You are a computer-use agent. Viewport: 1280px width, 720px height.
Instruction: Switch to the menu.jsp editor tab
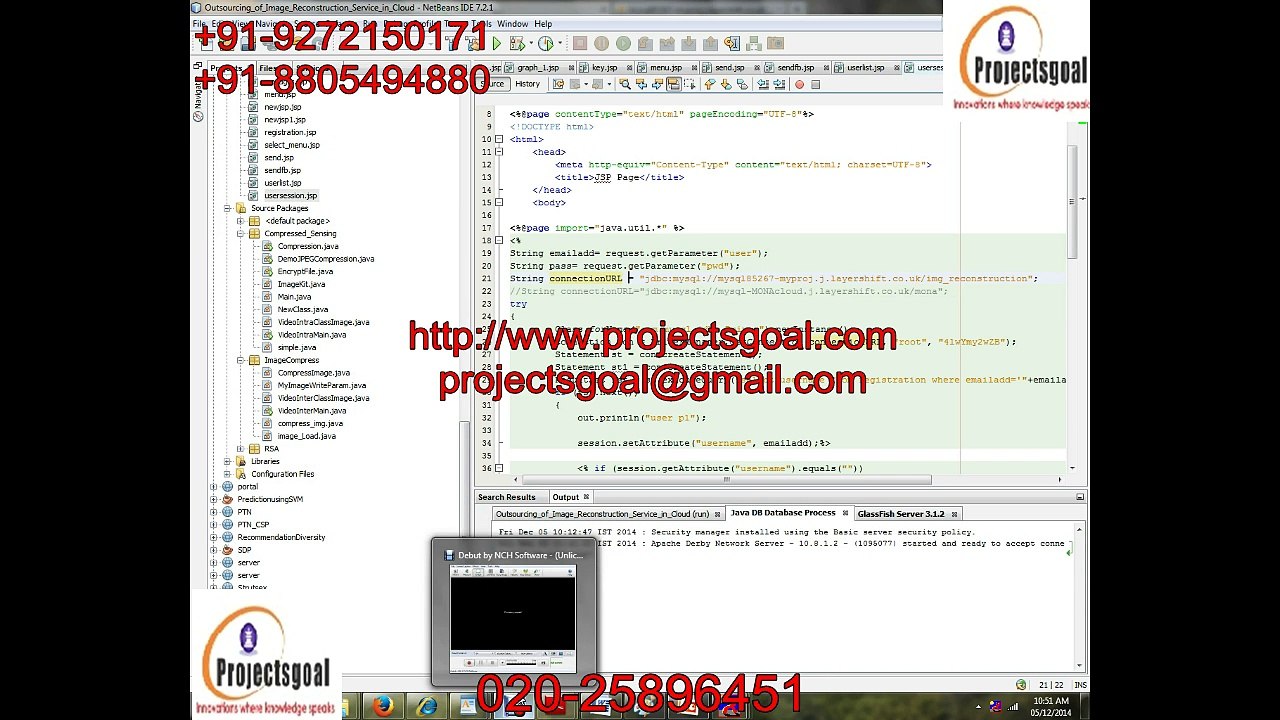[665, 68]
